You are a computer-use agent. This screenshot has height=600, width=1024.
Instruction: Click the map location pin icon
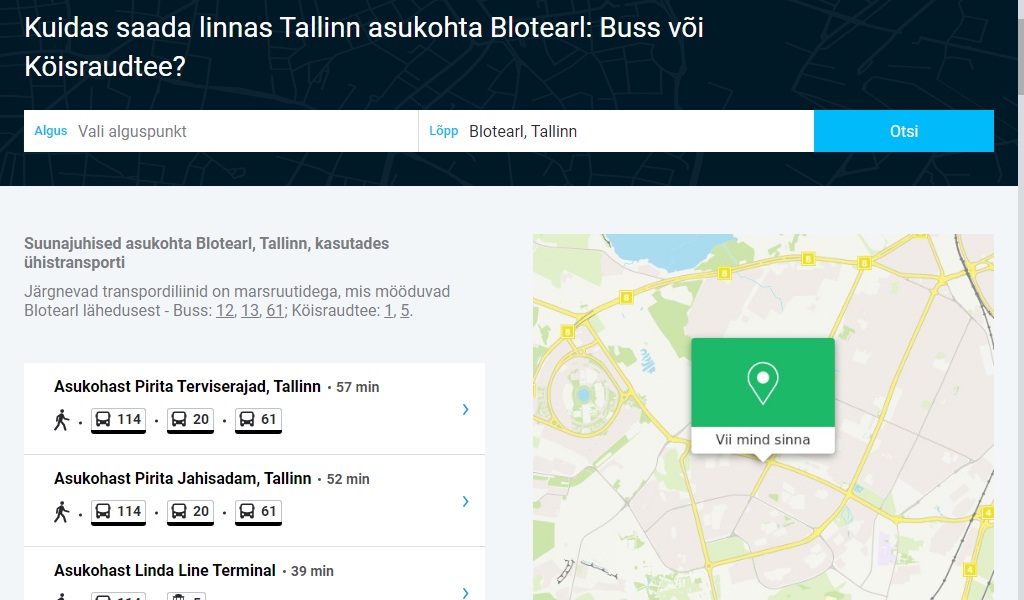[762, 383]
